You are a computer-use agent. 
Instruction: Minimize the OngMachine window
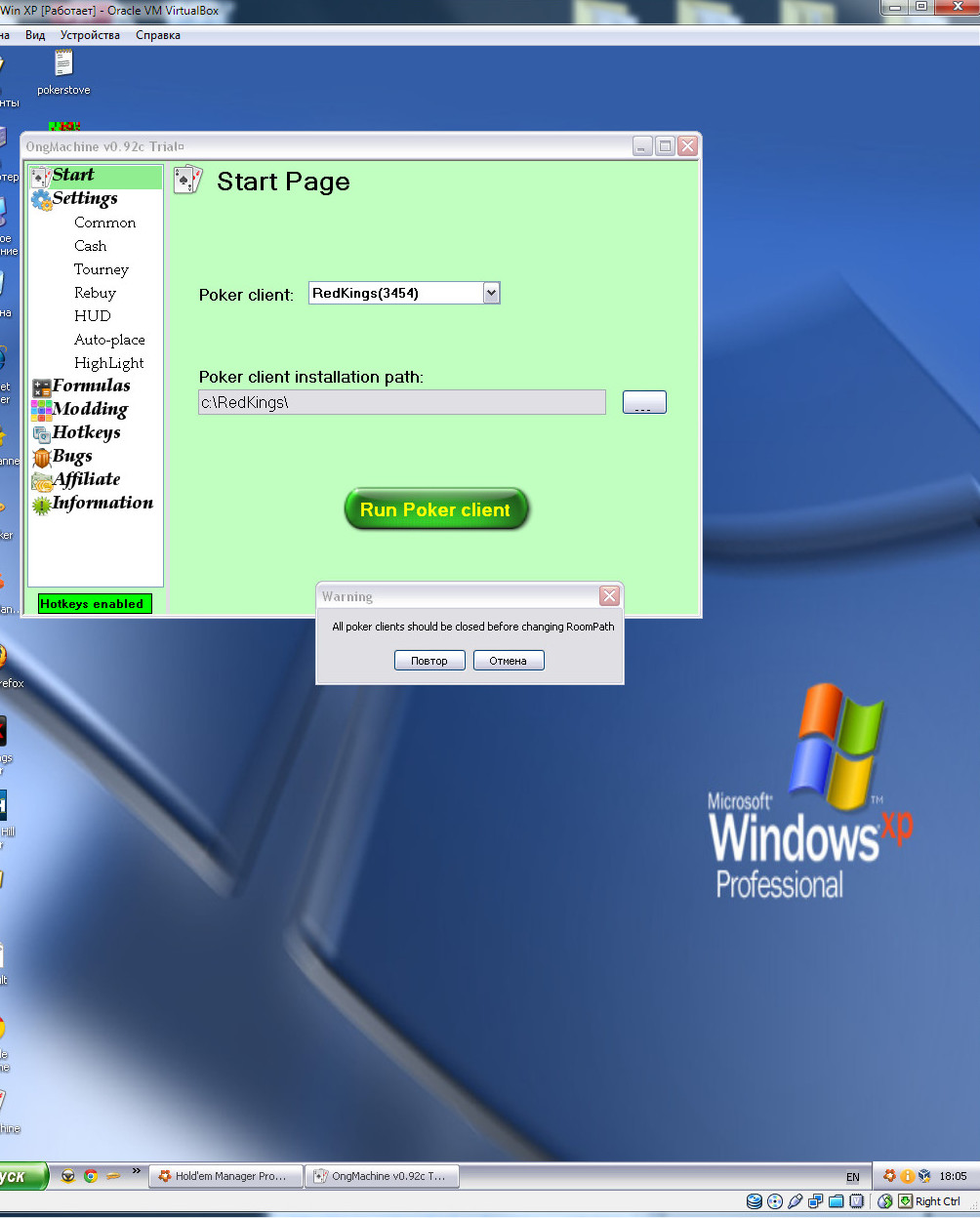tap(642, 146)
